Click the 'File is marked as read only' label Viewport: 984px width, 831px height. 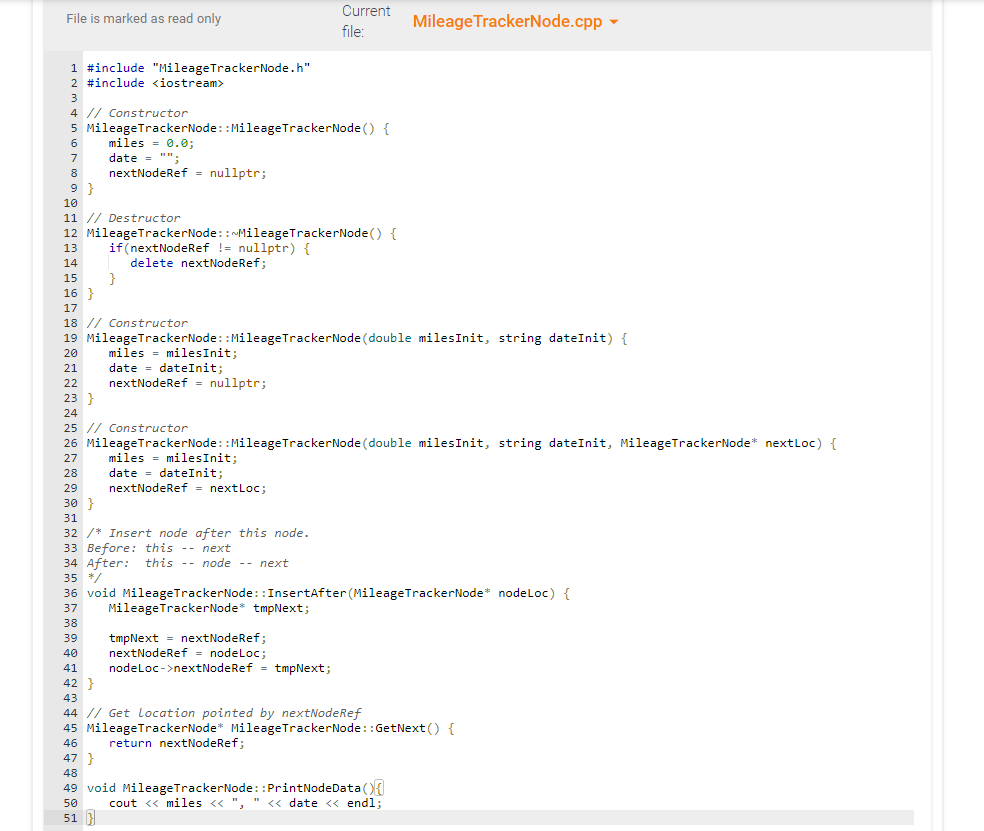pos(143,18)
